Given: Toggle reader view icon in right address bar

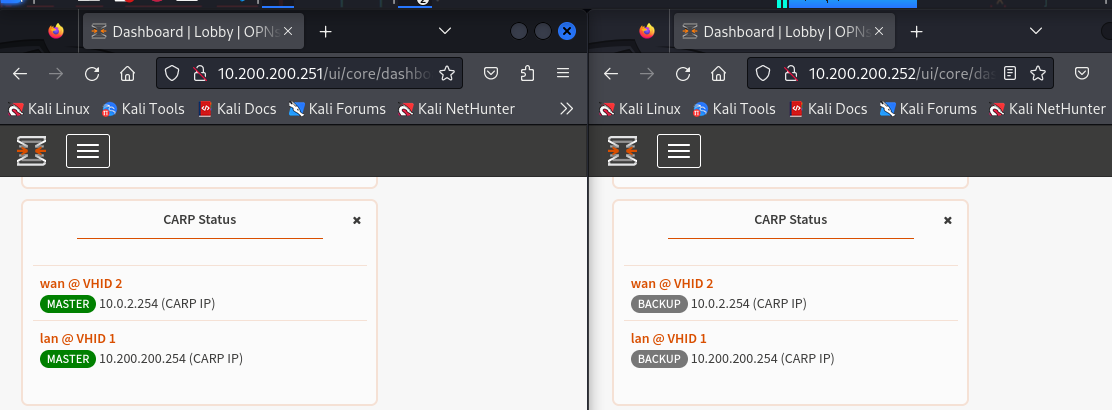Looking at the screenshot, I should coord(1011,73).
